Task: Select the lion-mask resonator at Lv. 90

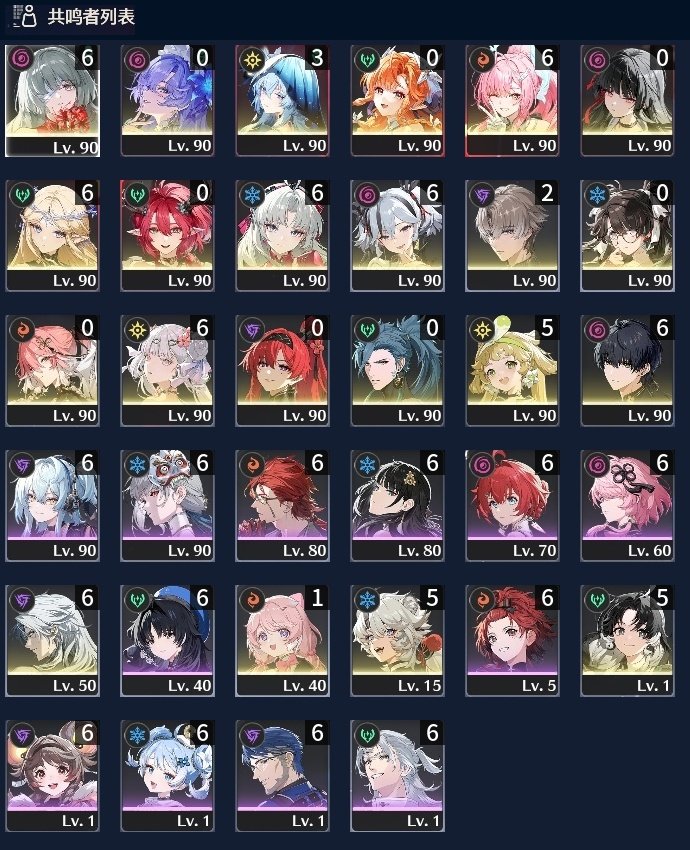Action: pos(167,506)
